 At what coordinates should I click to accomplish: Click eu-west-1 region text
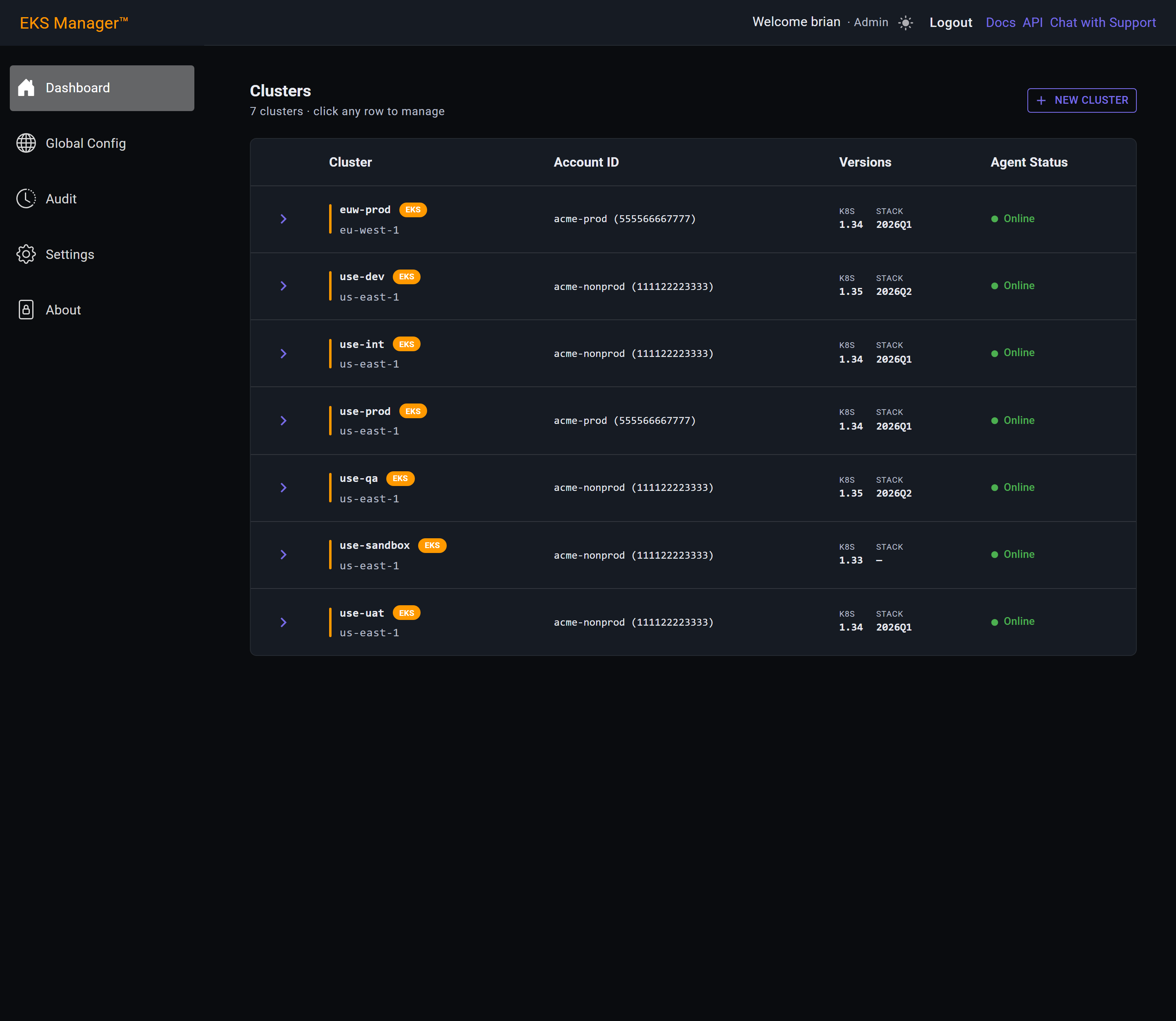pyautogui.click(x=369, y=230)
